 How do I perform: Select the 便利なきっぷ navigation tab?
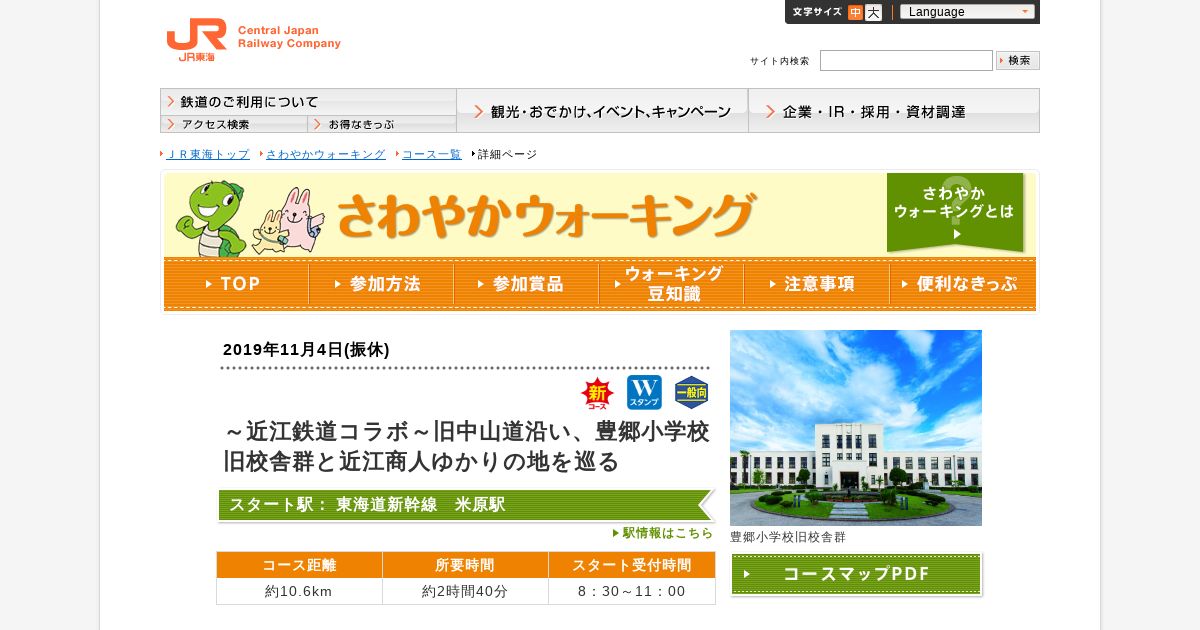pyautogui.click(x=962, y=284)
